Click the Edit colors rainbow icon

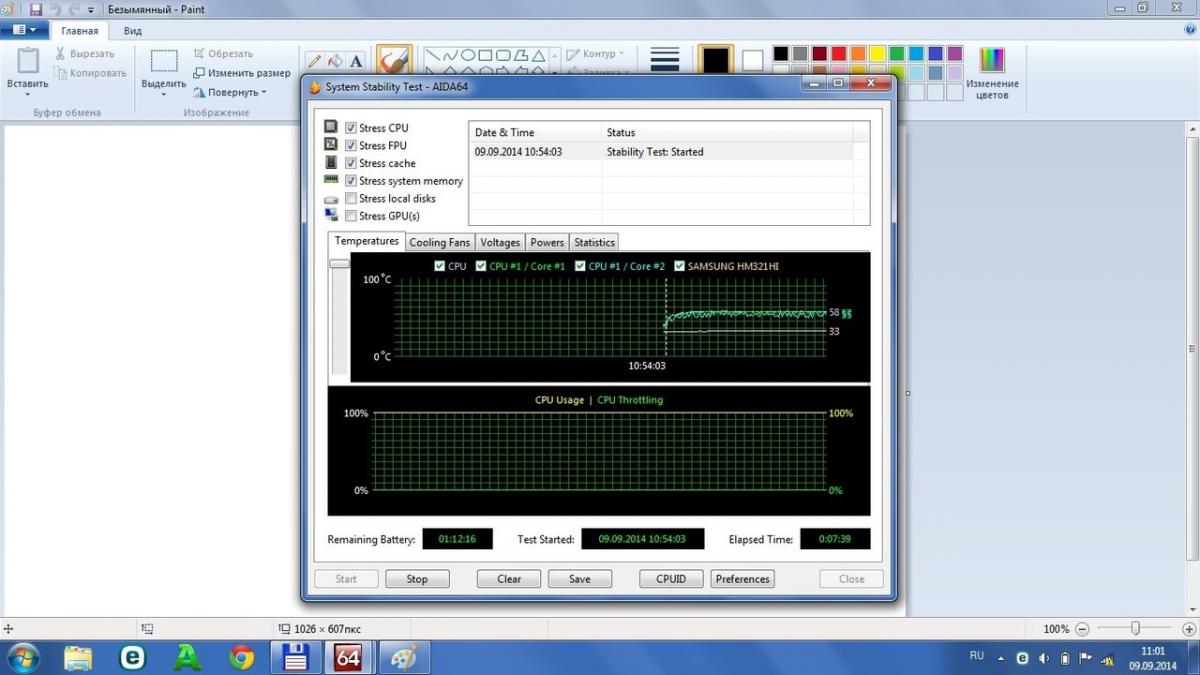992,59
